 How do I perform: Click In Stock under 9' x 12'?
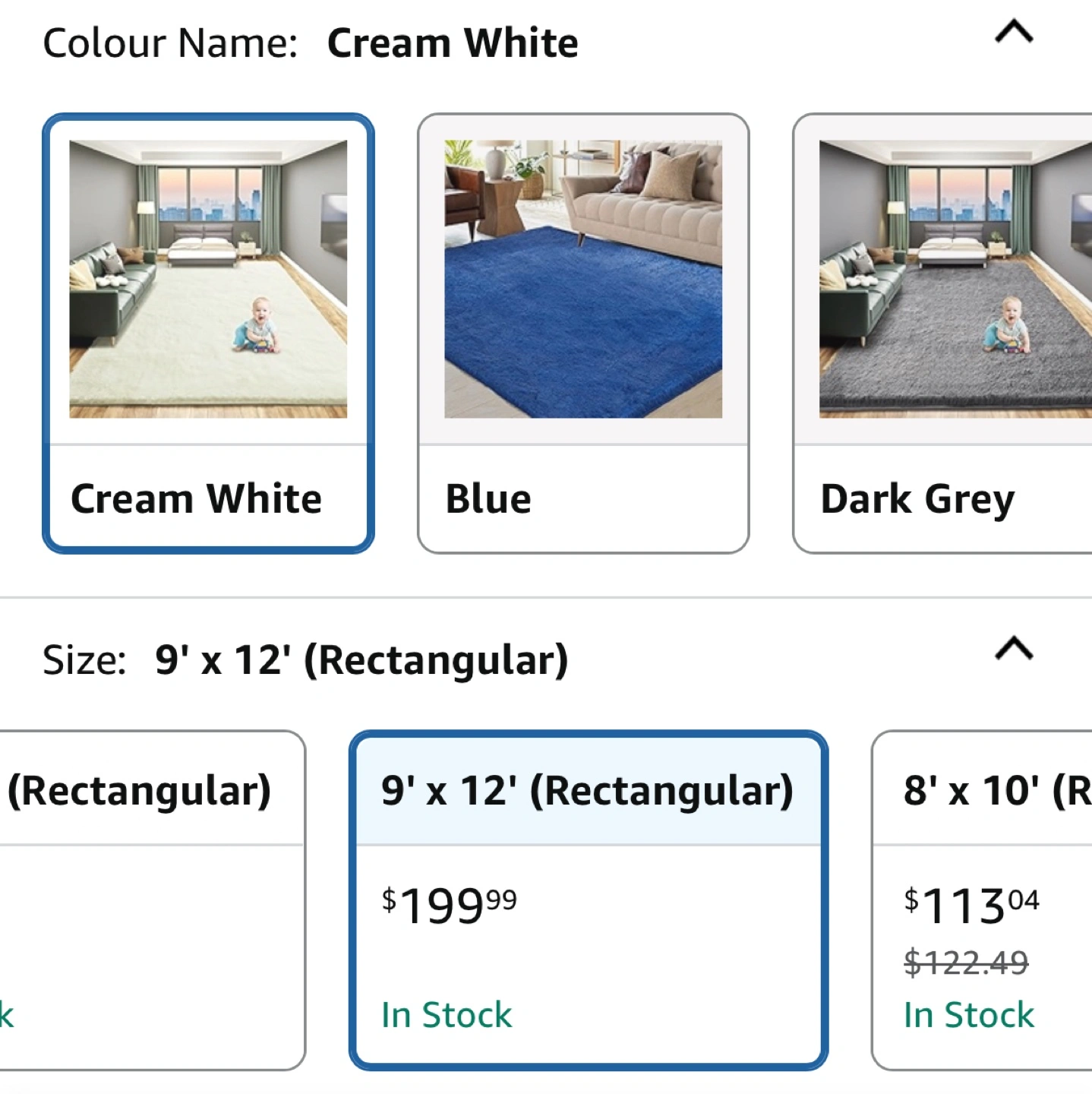point(447,1015)
